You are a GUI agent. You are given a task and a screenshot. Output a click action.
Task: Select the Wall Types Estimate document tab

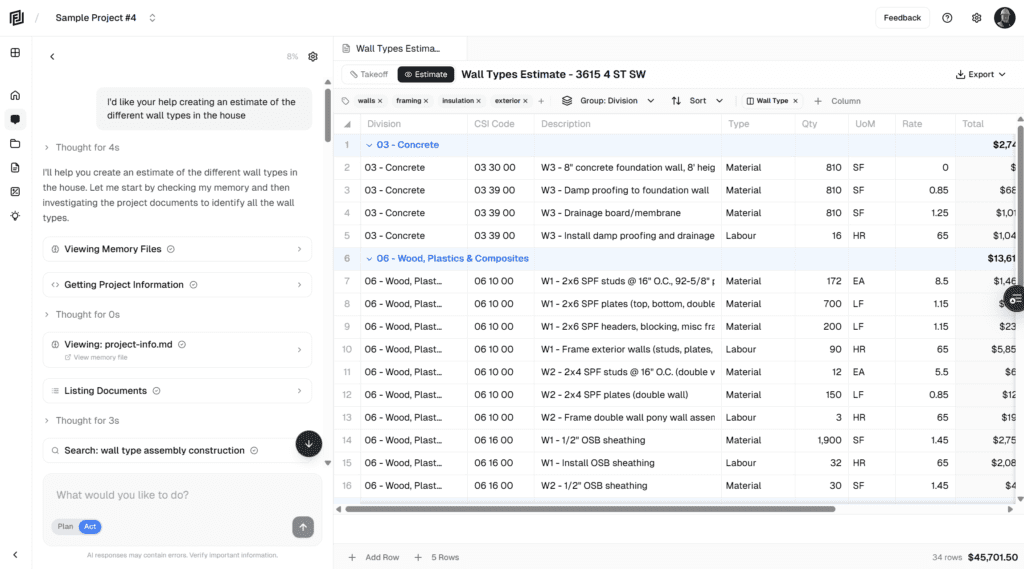tap(397, 48)
